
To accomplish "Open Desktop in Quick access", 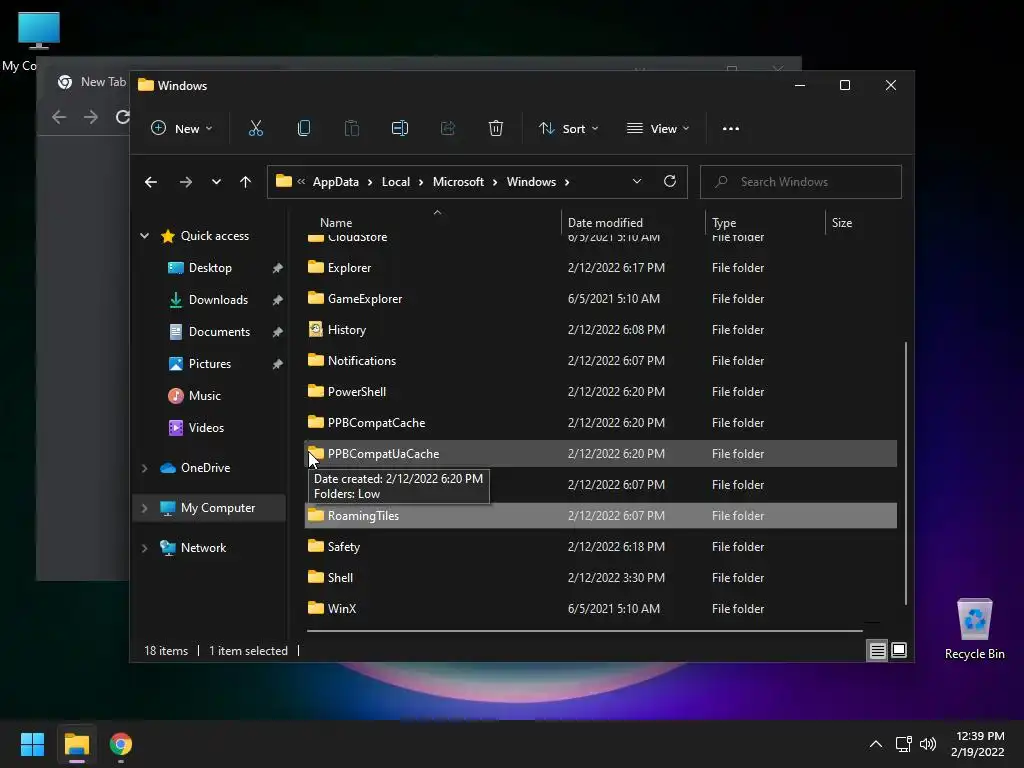I will 210,268.
